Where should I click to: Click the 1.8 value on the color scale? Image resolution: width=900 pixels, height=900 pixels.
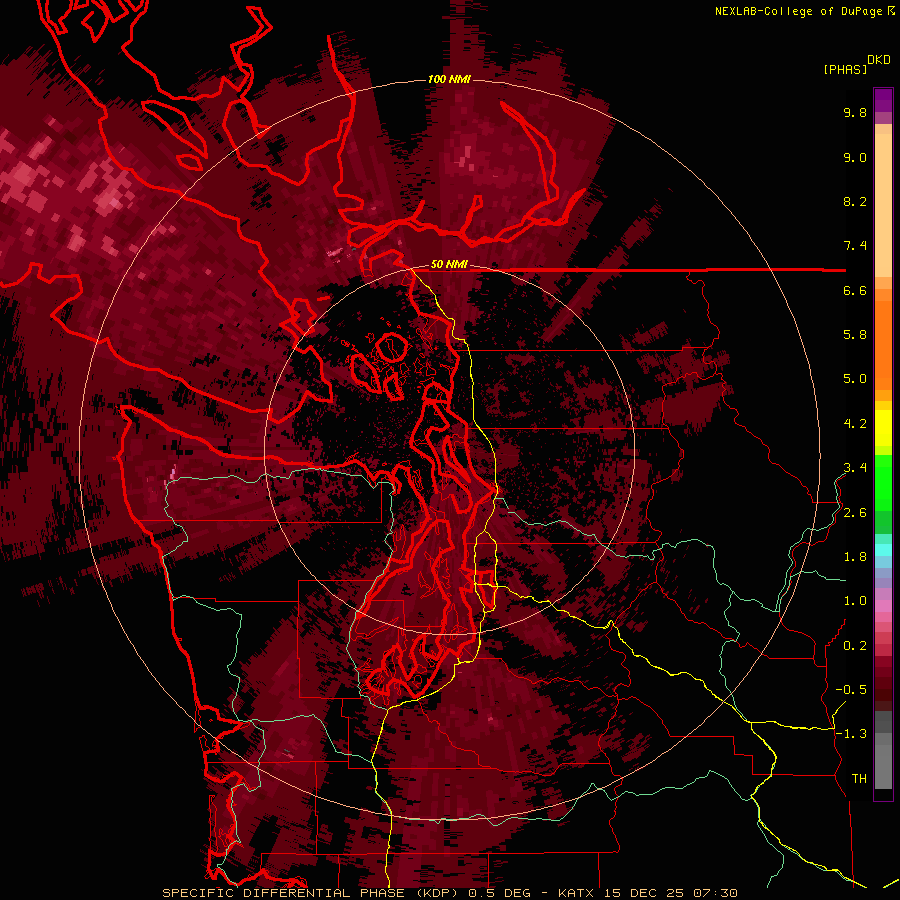pos(855,557)
